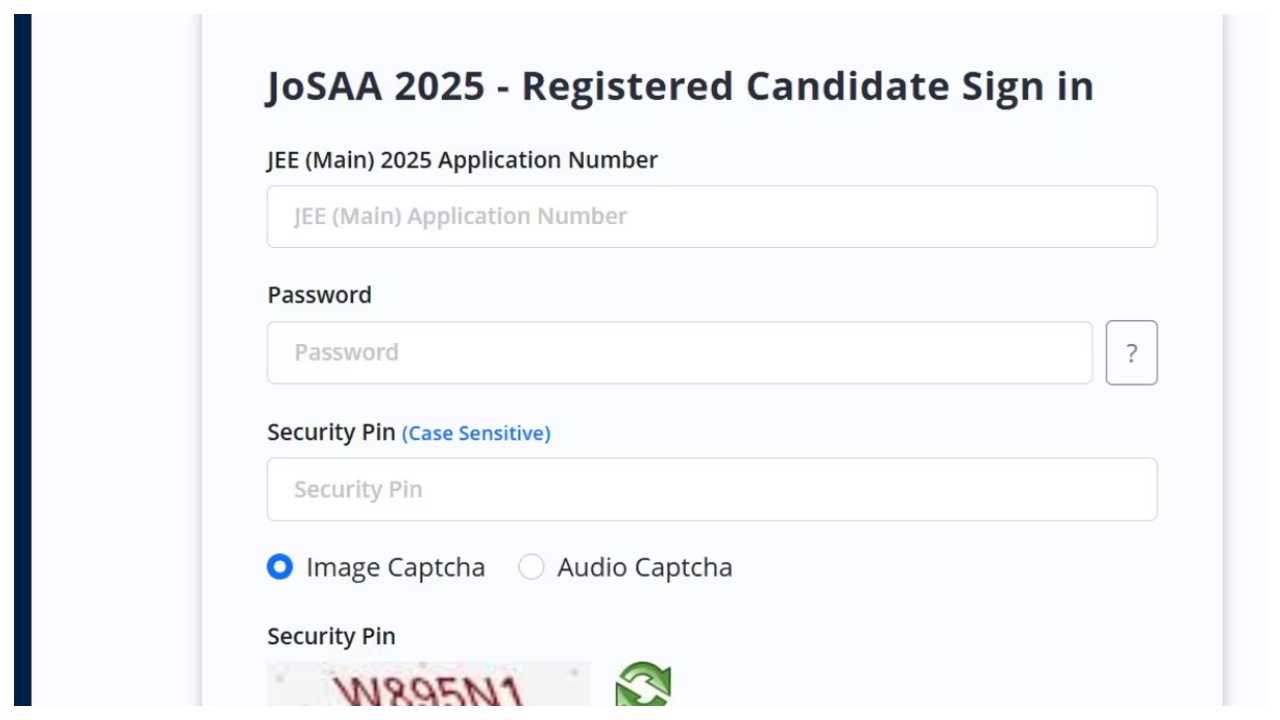This screenshot has height=720, width=1280.
Task: Click the dark navy vertical bar at left
Action: point(23,360)
